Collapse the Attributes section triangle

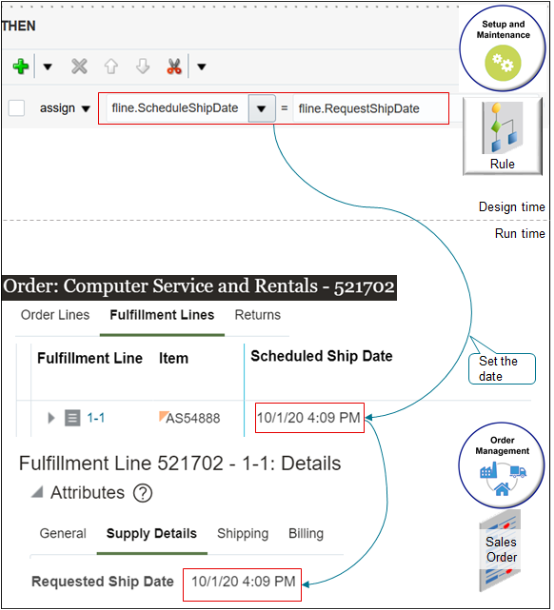click(37, 492)
